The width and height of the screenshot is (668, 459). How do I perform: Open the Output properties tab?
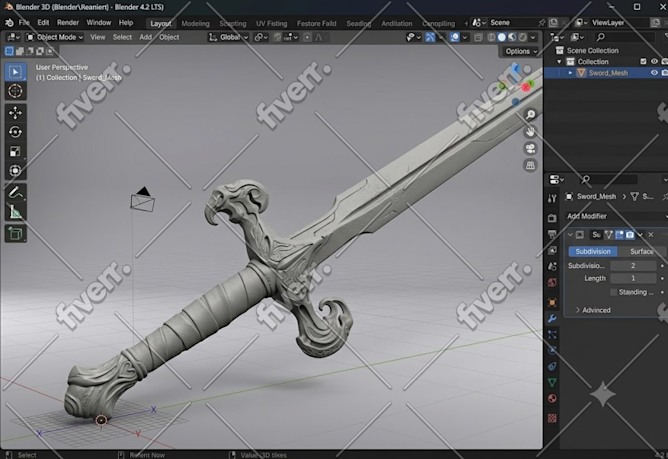coord(552,234)
